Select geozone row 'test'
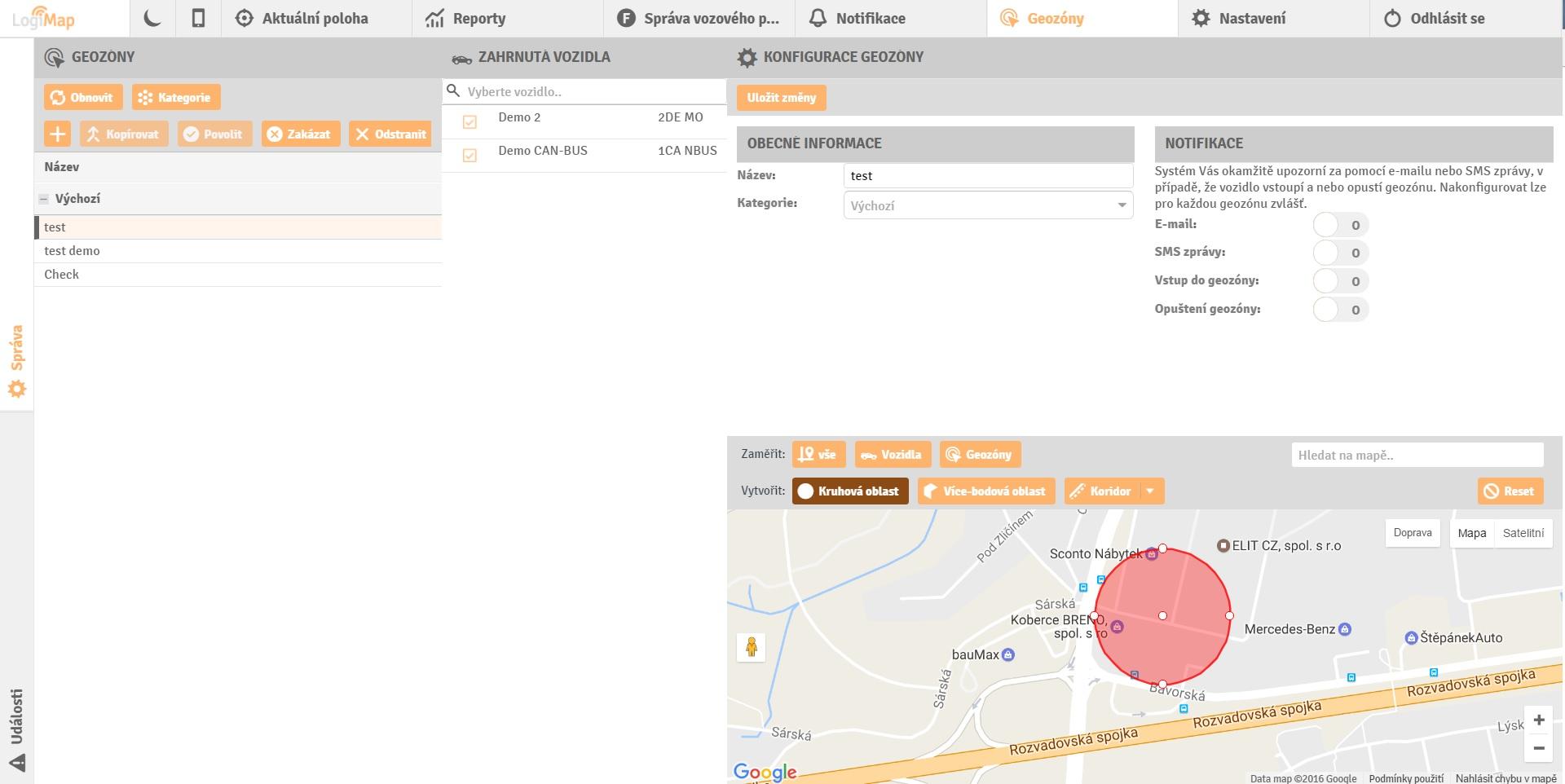This screenshot has height=784, width=1565. point(238,227)
